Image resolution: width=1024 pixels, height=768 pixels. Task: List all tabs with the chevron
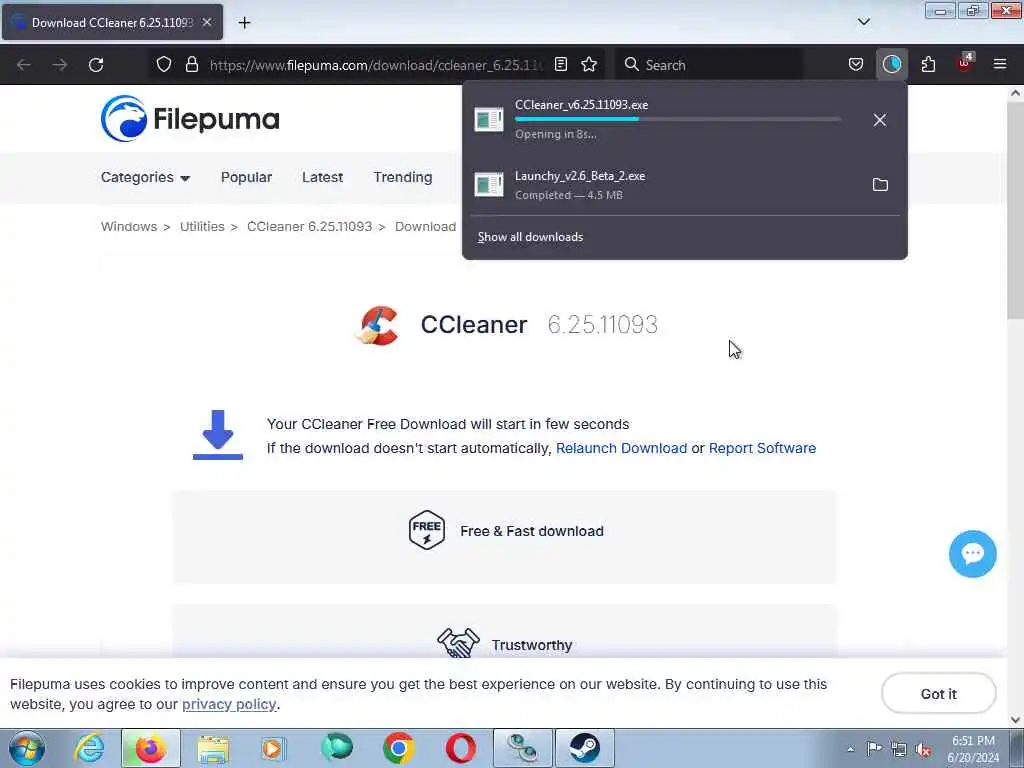click(863, 22)
